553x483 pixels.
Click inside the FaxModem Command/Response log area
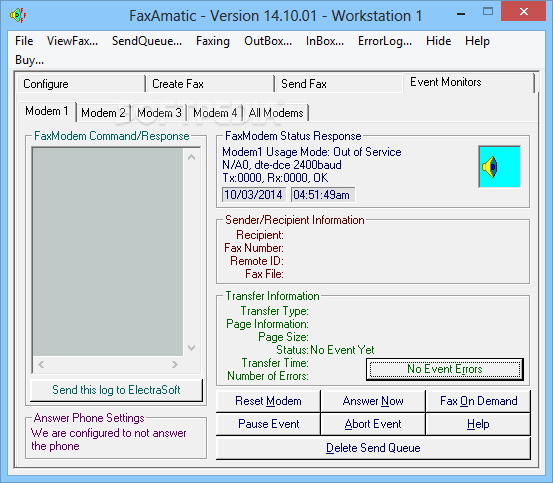coord(108,252)
